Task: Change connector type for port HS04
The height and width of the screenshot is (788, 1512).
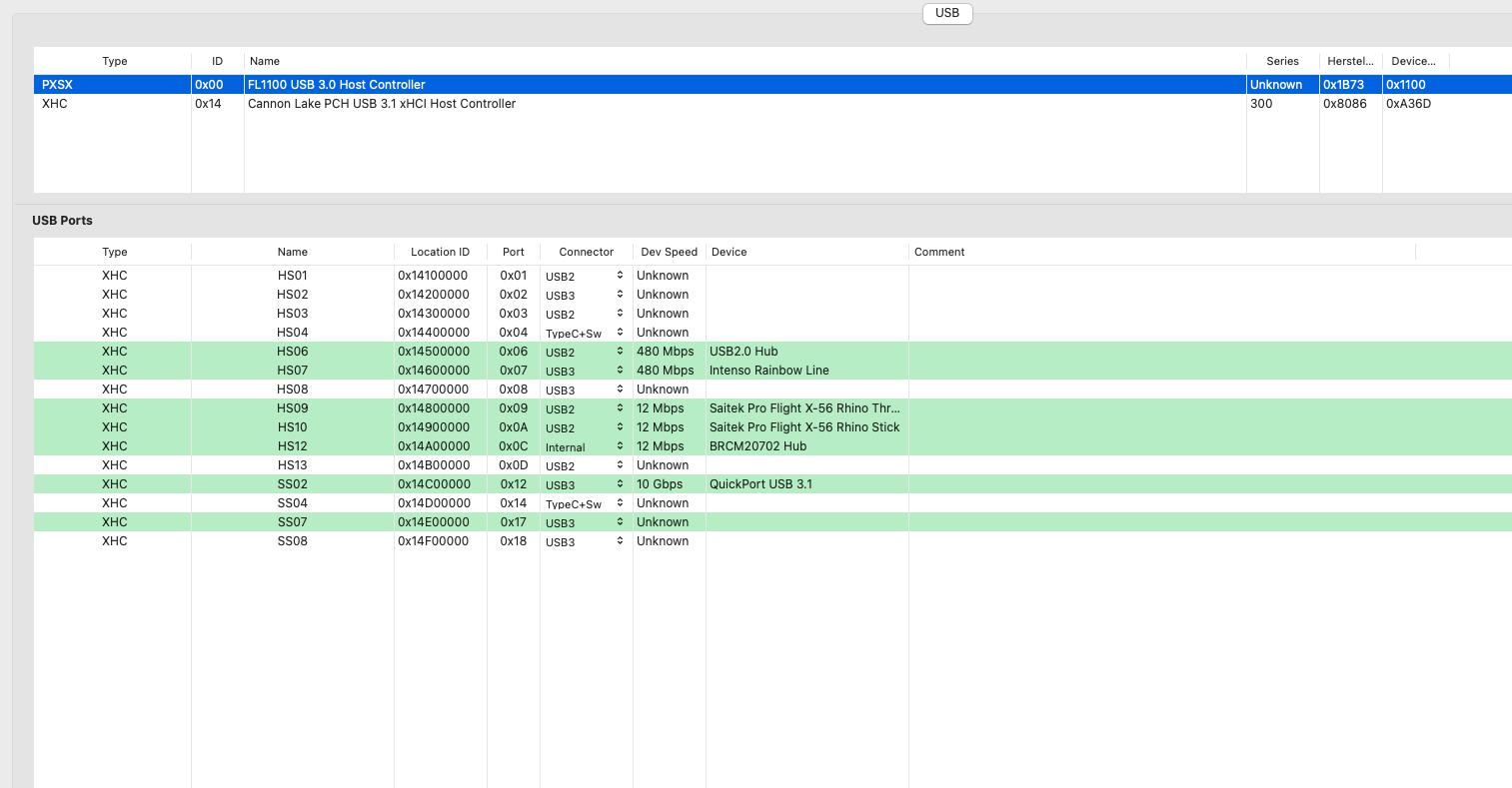Action: point(586,333)
